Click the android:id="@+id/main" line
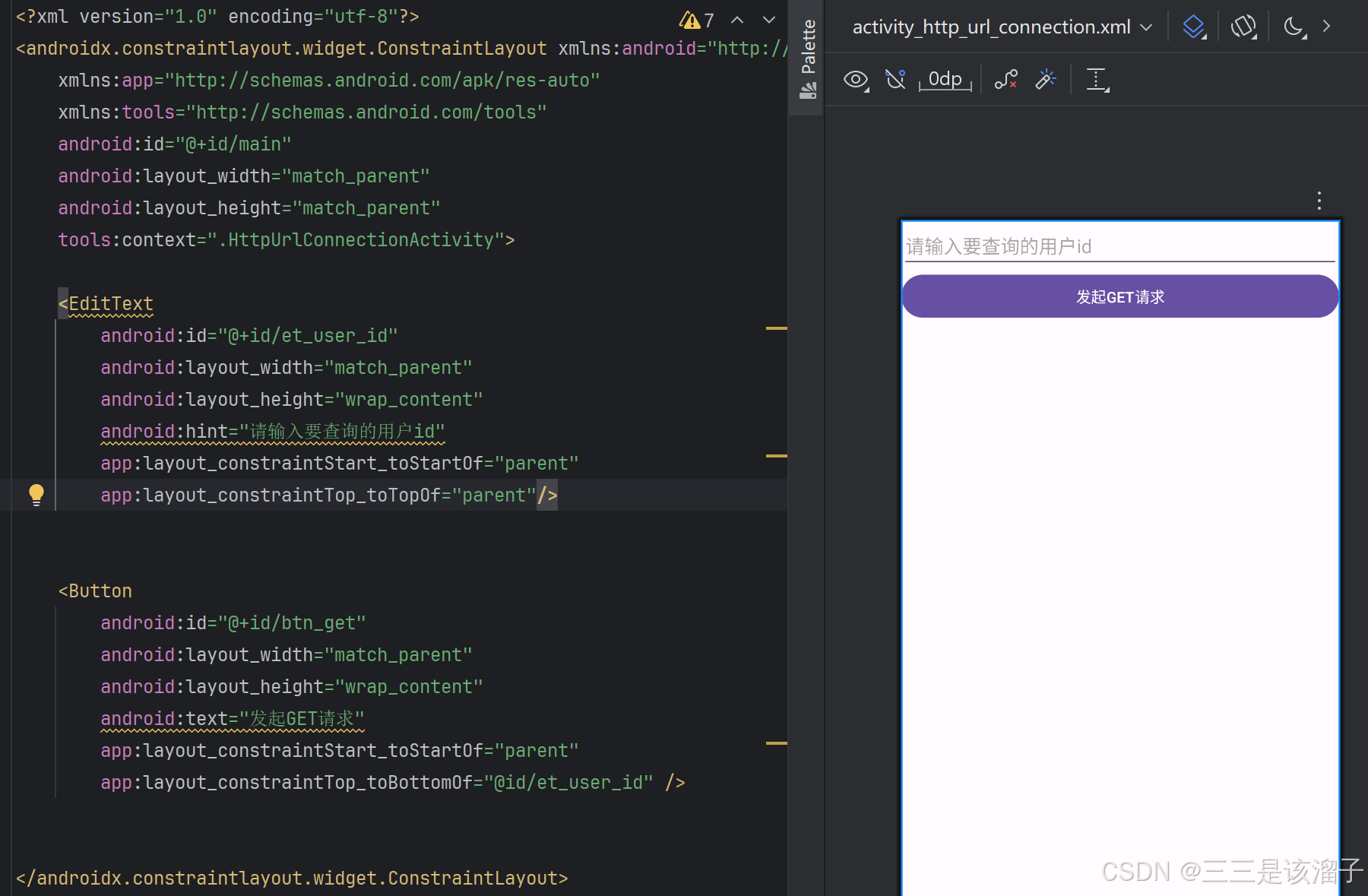 tap(175, 144)
